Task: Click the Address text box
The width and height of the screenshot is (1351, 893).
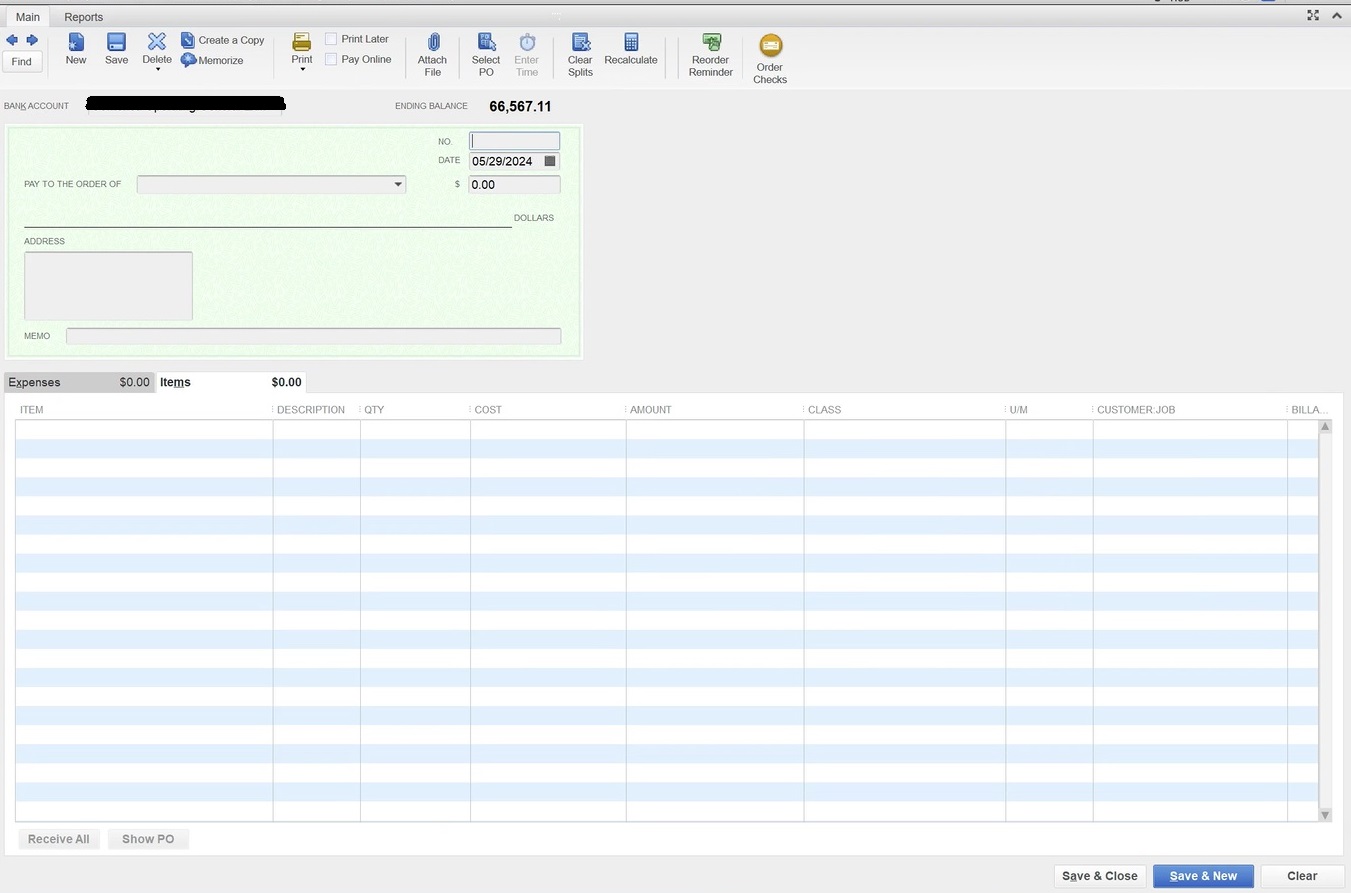Action: pos(108,286)
